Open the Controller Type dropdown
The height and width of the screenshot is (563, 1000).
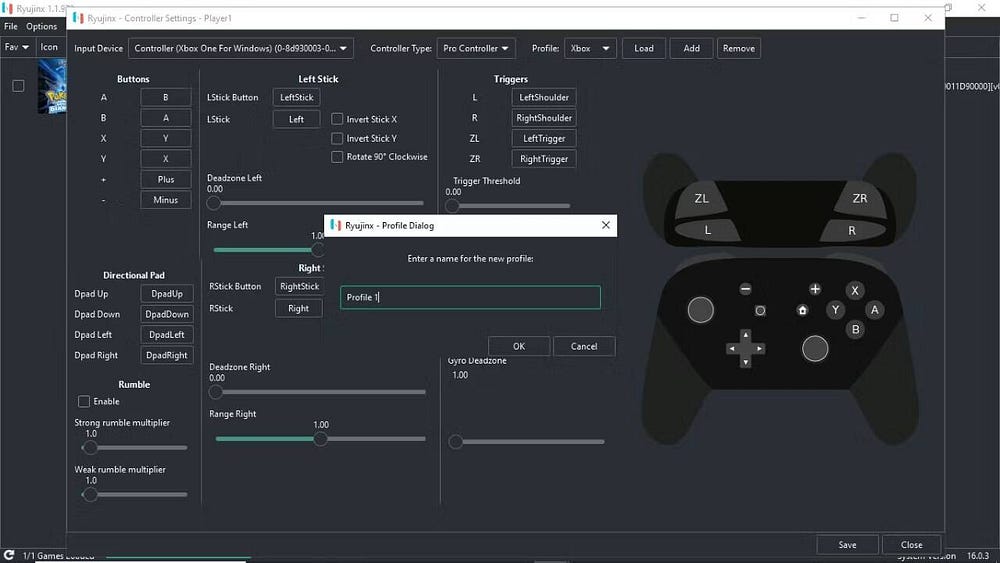[476, 48]
